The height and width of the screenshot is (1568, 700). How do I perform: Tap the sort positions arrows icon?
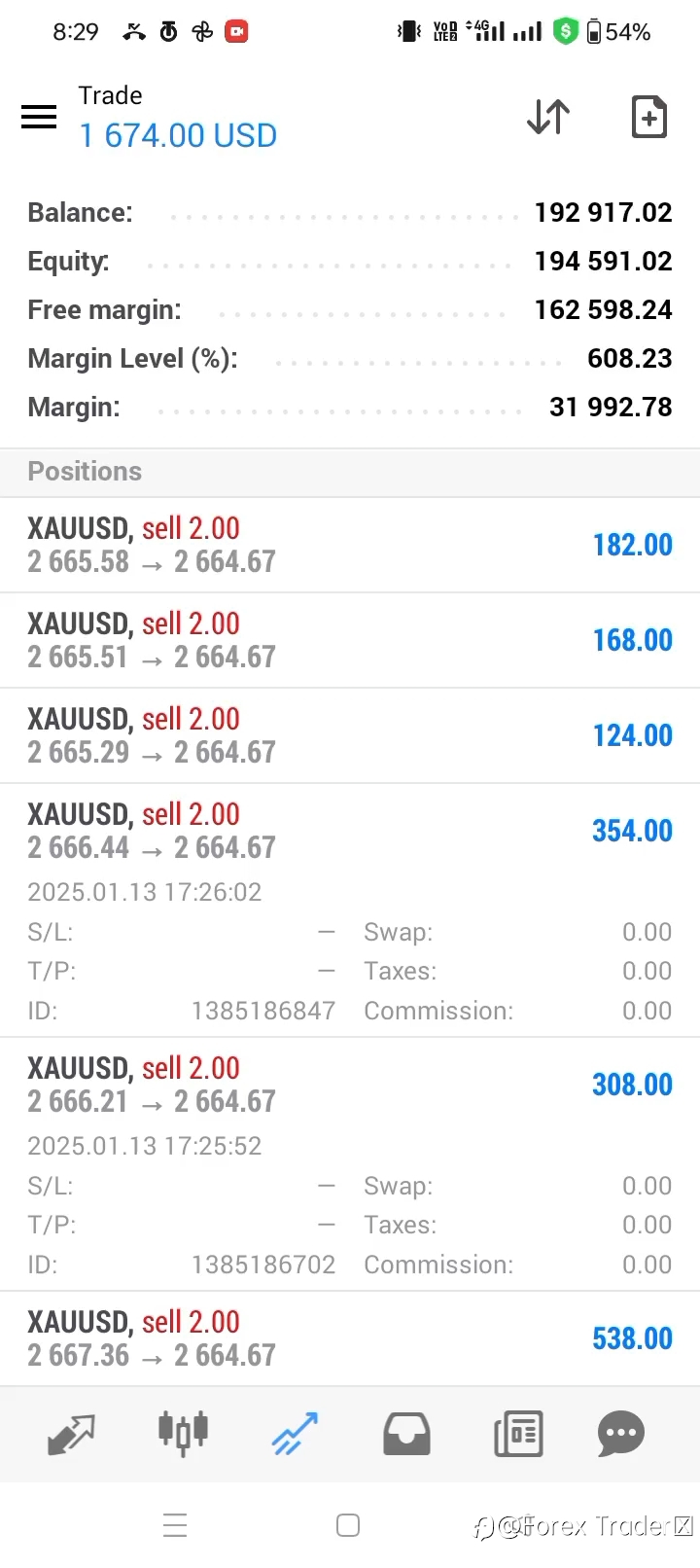click(548, 117)
